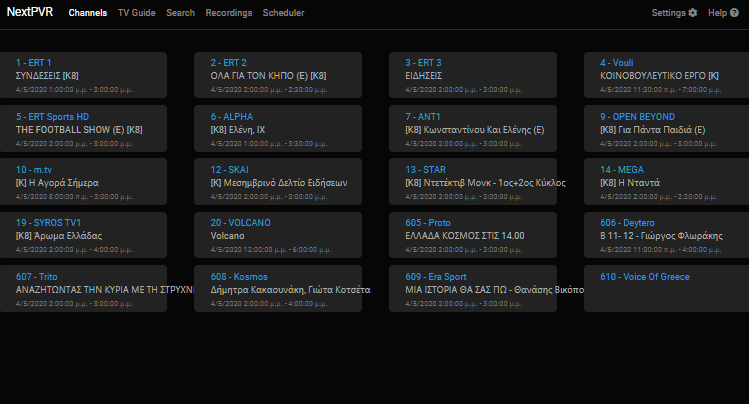Viewport: 749px width, 404px height.
Task: Click program Άρωμα Ελλάδας
Action: pos(68,235)
